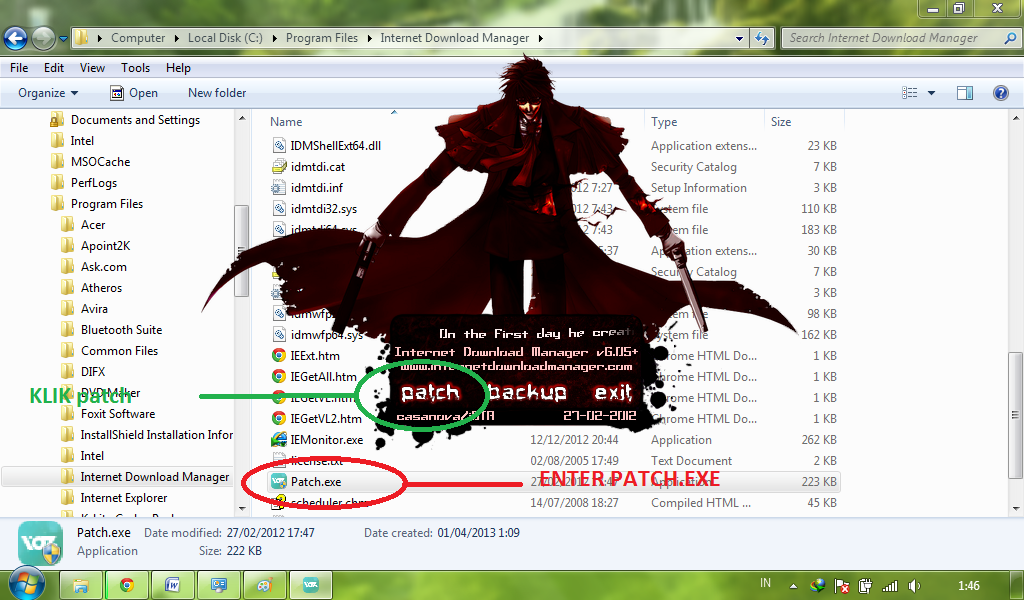This screenshot has height=600, width=1024.
Task: Select the IEGetAll.htm Chrome file icon
Action: (279, 377)
